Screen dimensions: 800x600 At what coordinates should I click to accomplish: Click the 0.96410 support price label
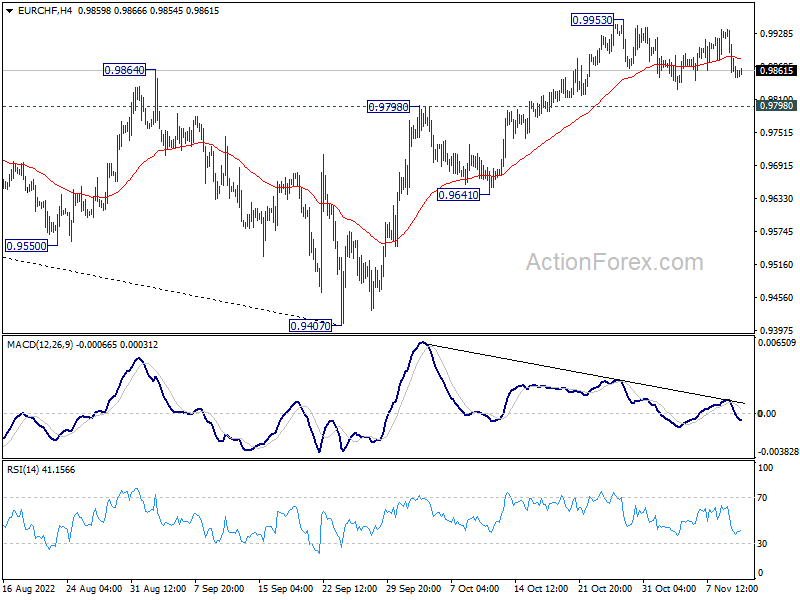[x=458, y=195]
